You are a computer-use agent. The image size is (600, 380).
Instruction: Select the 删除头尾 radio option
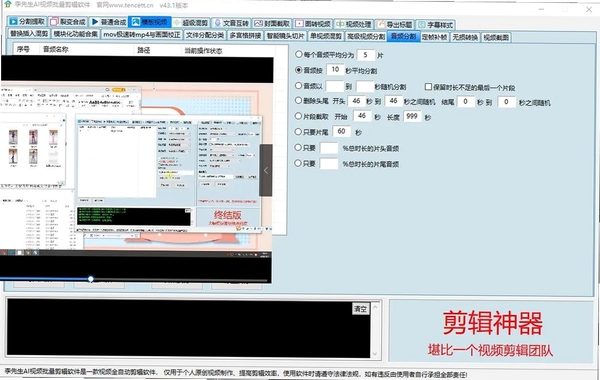[x=298, y=101]
